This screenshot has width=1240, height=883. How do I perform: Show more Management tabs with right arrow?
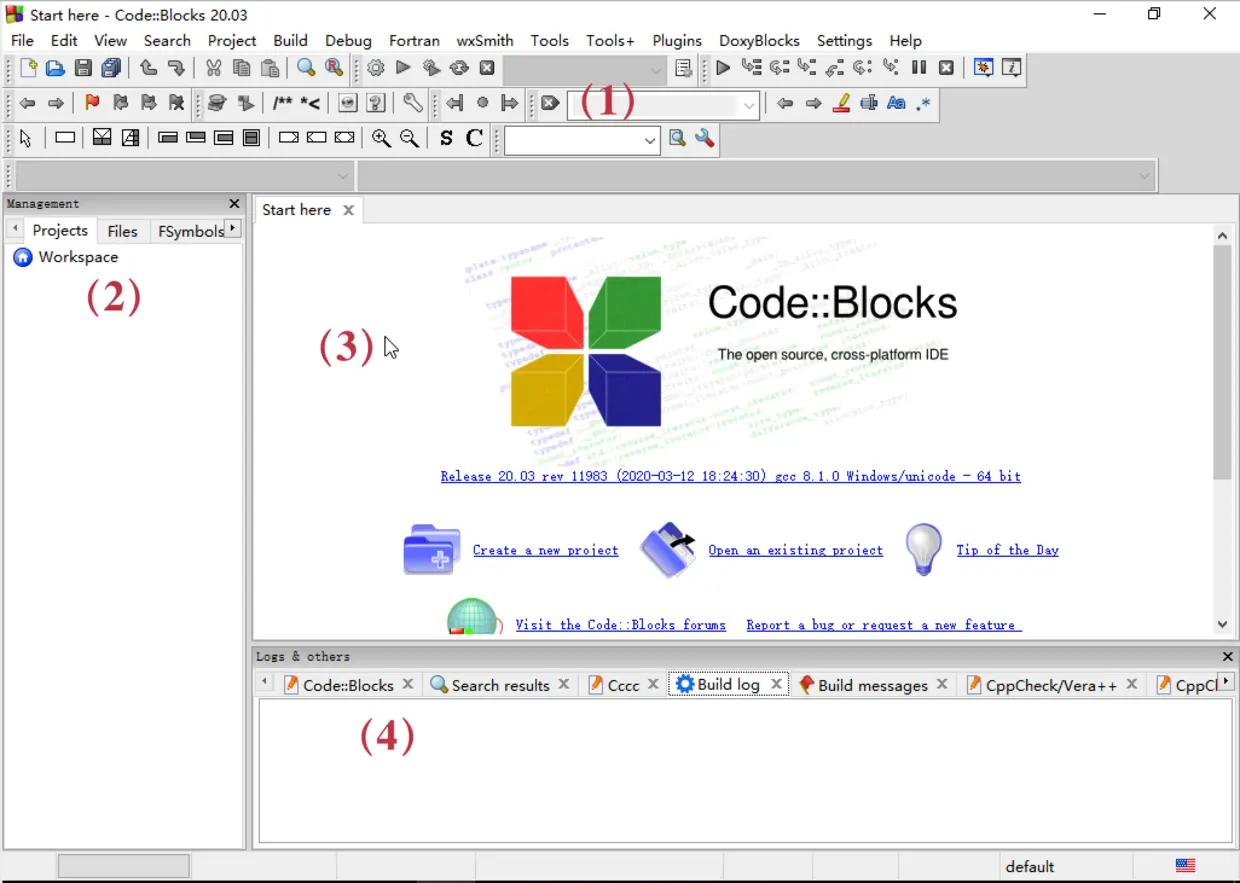233,229
